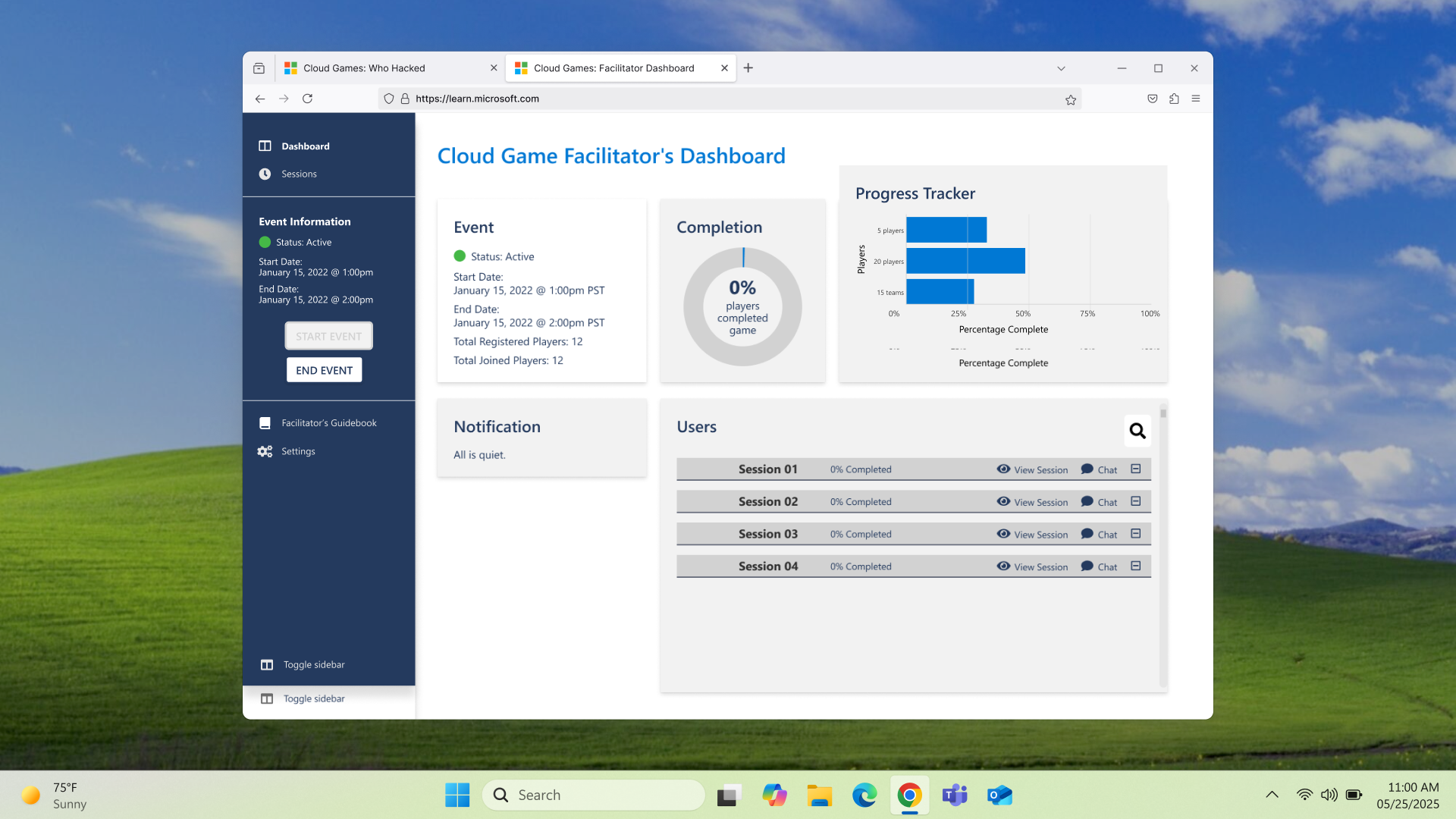The width and height of the screenshot is (1456, 819).
Task: Open the weather widget
Action: tap(55, 795)
